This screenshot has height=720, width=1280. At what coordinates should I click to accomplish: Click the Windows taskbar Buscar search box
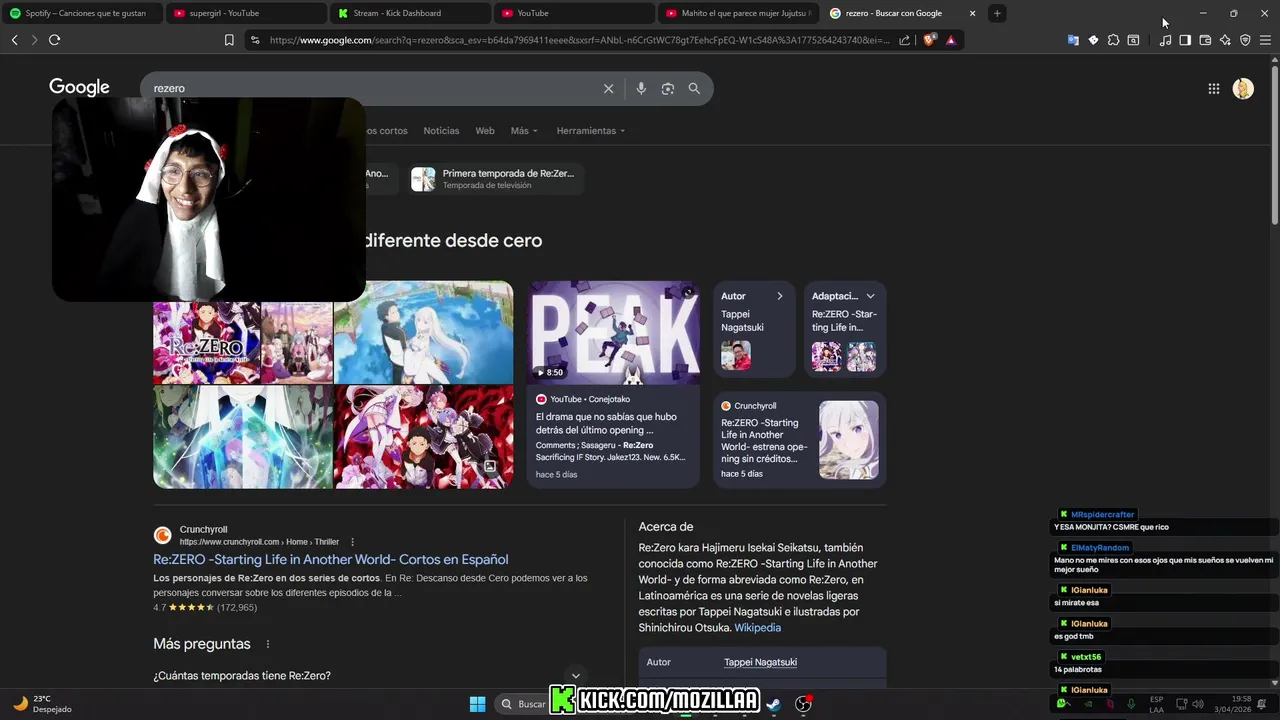(x=523, y=704)
